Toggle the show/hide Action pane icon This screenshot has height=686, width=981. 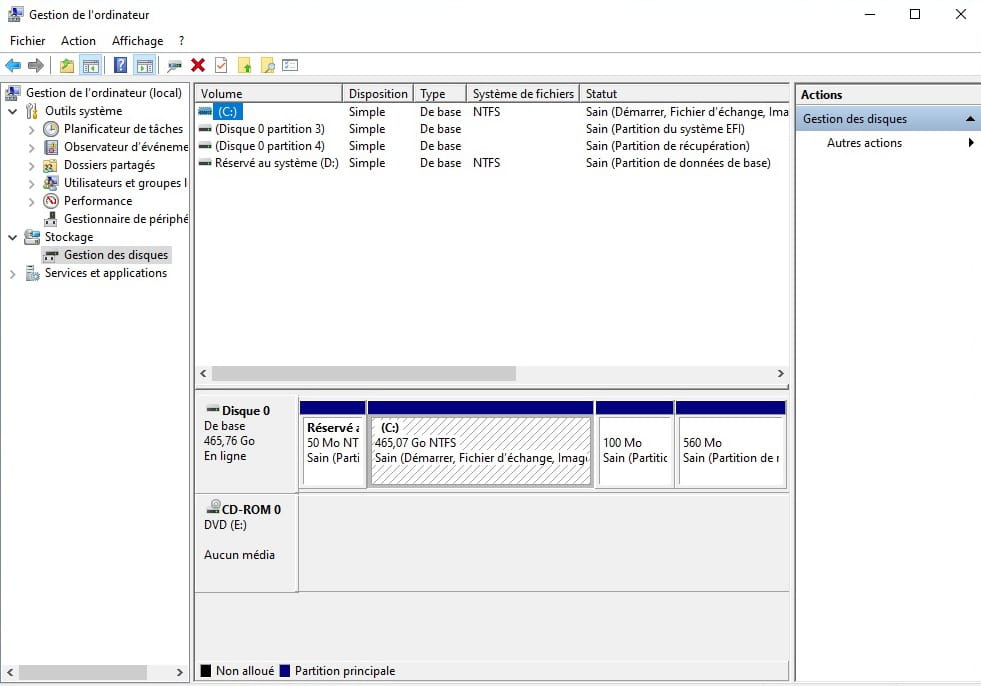145,66
